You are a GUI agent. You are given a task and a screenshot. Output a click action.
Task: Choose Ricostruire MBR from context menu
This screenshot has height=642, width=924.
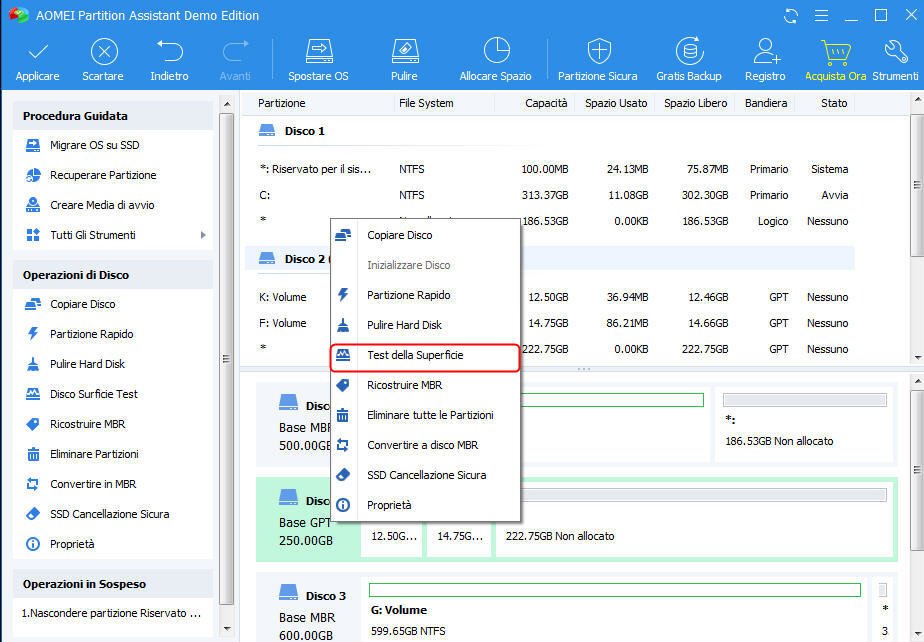(x=425, y=386)
